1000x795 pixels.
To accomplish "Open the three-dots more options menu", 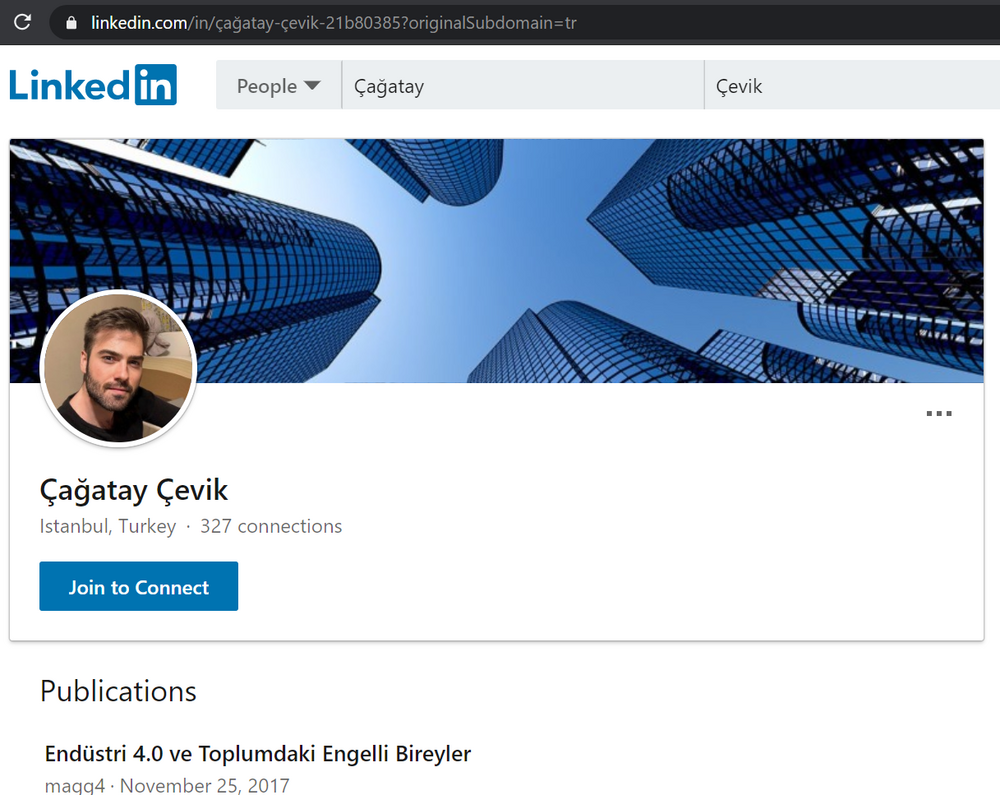I will (x=938, y=413).
